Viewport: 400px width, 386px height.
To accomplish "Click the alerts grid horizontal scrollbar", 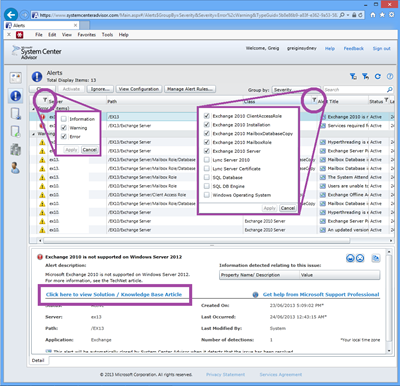I will (197, 240).
